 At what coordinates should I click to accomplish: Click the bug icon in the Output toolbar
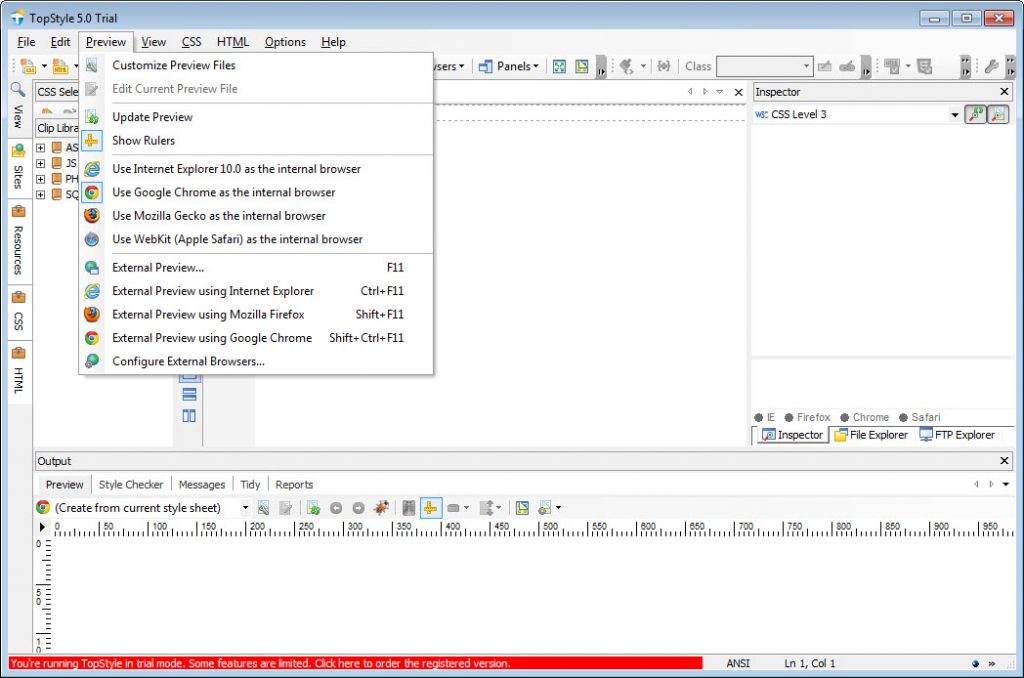[x=381, y=508]
